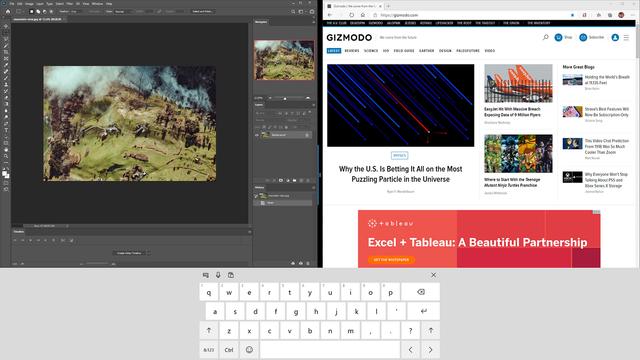Open the Timeline panel options menu

249,232
